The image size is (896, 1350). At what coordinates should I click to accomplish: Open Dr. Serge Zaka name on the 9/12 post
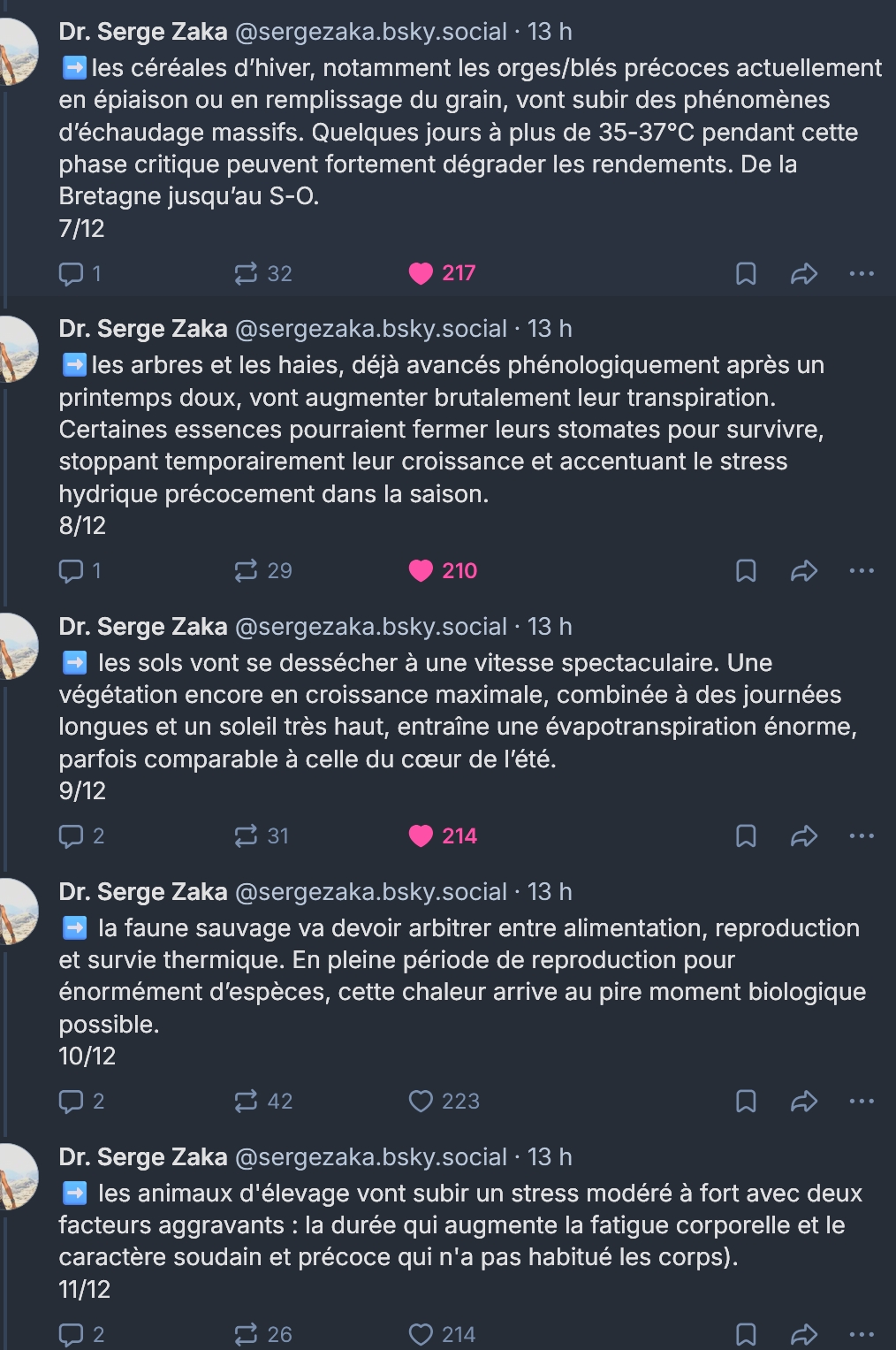point(143,627)
